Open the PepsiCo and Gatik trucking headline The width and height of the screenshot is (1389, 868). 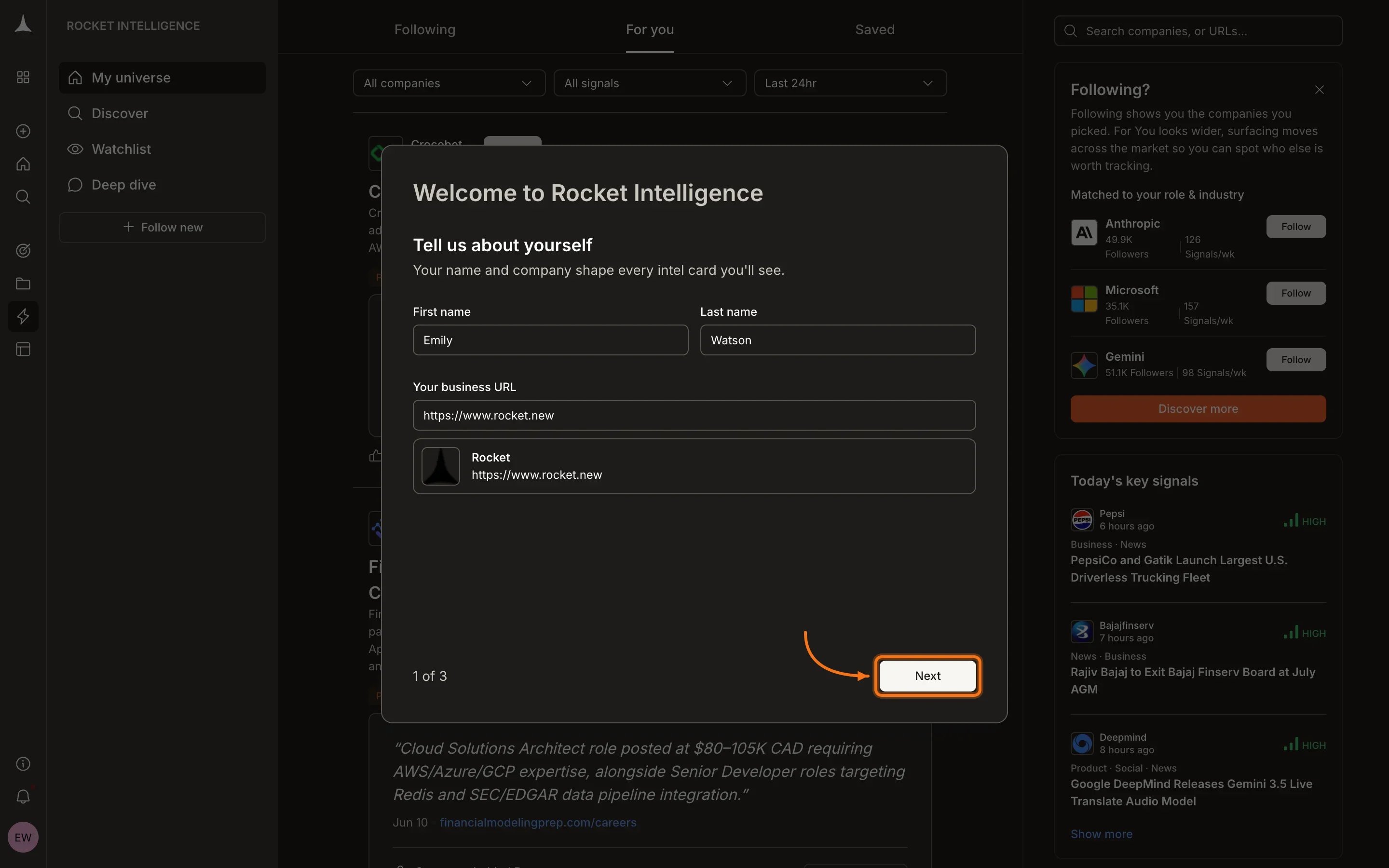click(x=1179, y=569)
